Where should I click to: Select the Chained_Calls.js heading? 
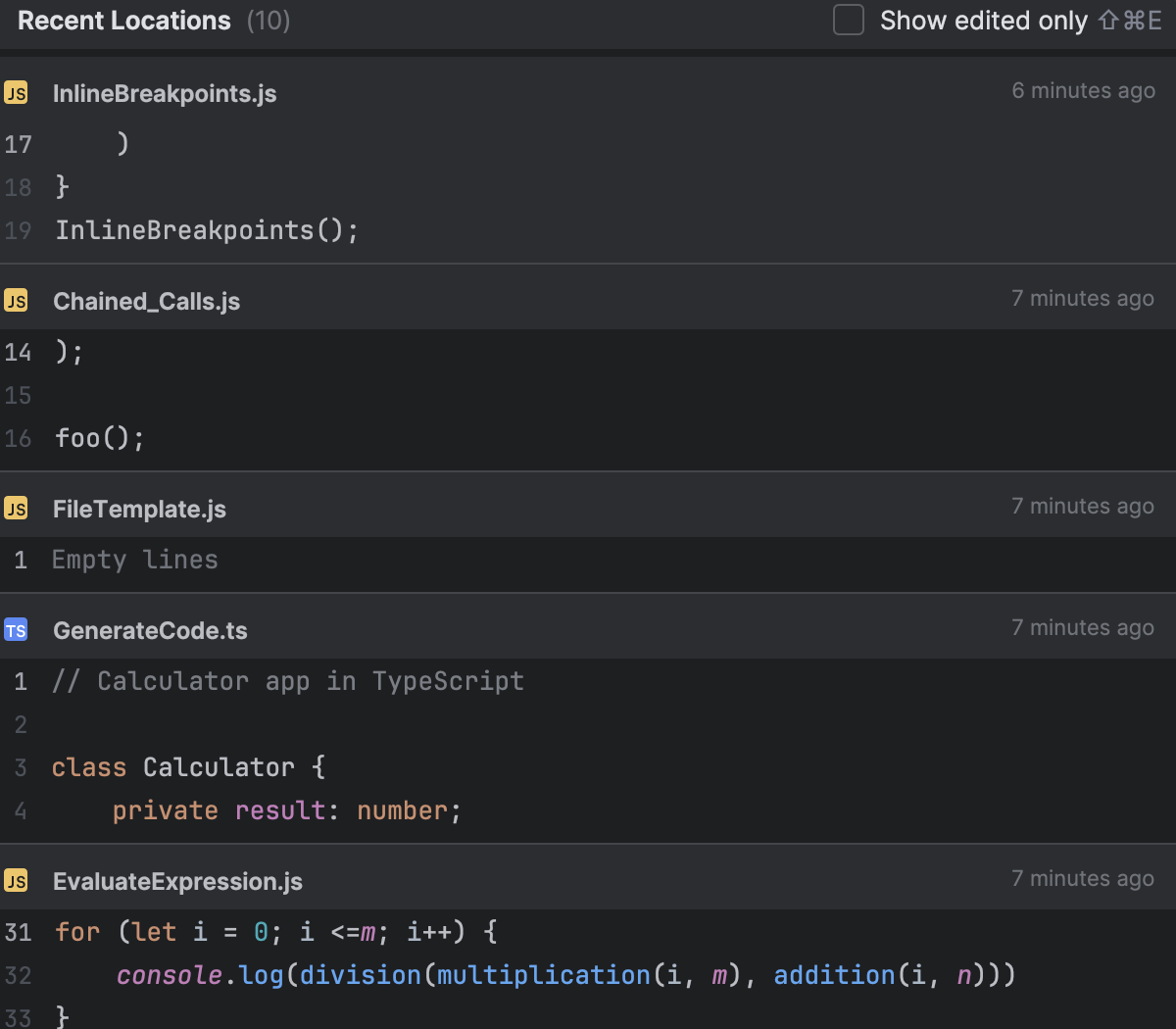pyautogui.click(x=146, y=301)
